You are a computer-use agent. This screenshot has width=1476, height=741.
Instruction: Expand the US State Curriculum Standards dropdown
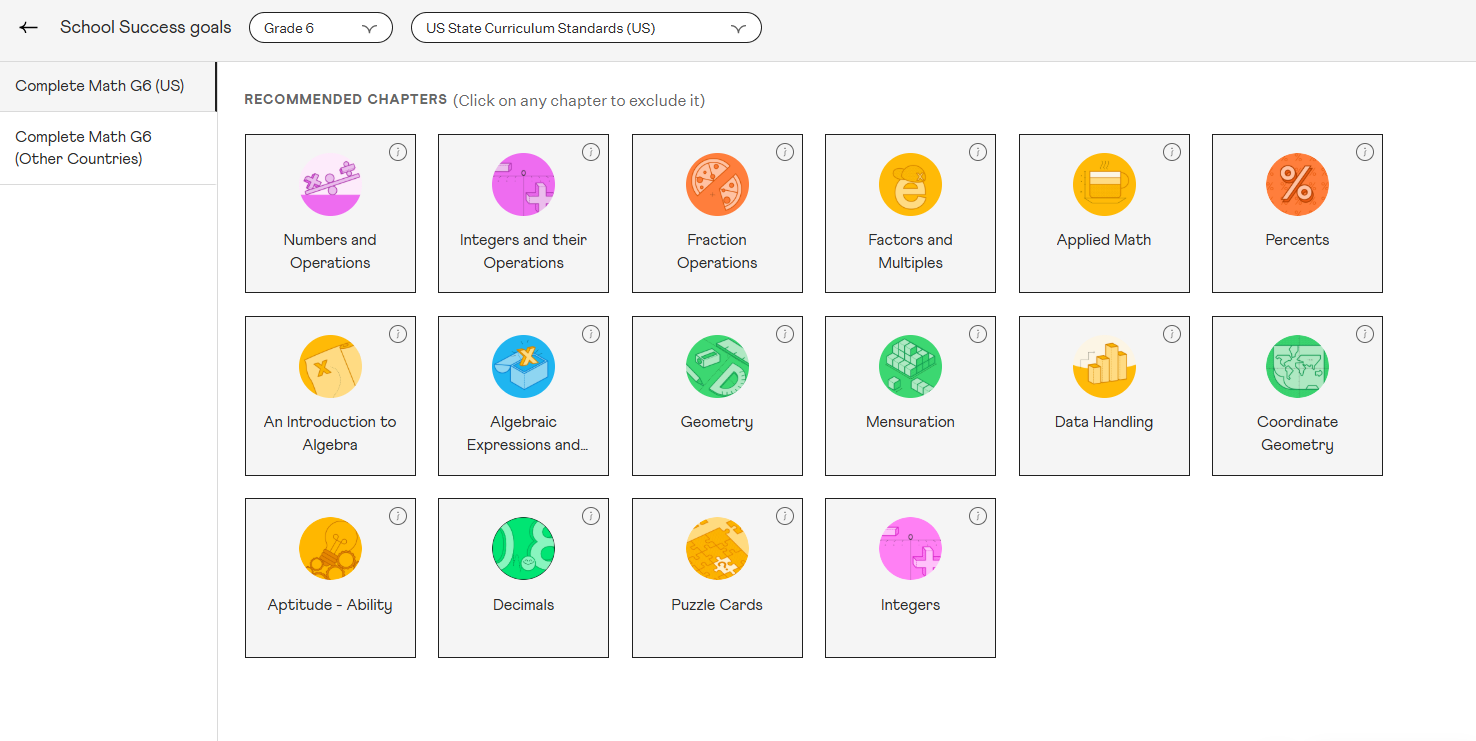click(x=585, y=28)
